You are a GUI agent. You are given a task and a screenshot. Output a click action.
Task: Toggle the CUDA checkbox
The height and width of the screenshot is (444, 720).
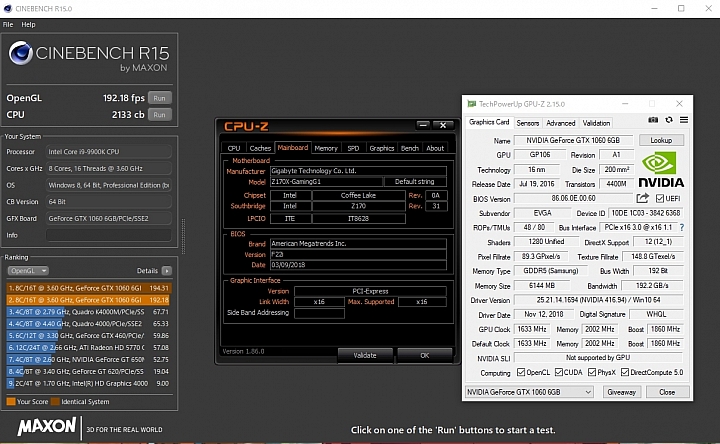coord(558,372)
